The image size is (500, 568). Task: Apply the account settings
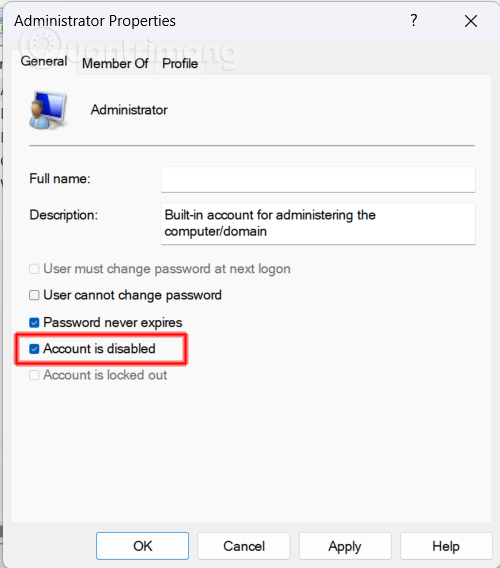[x=345, y=546]
